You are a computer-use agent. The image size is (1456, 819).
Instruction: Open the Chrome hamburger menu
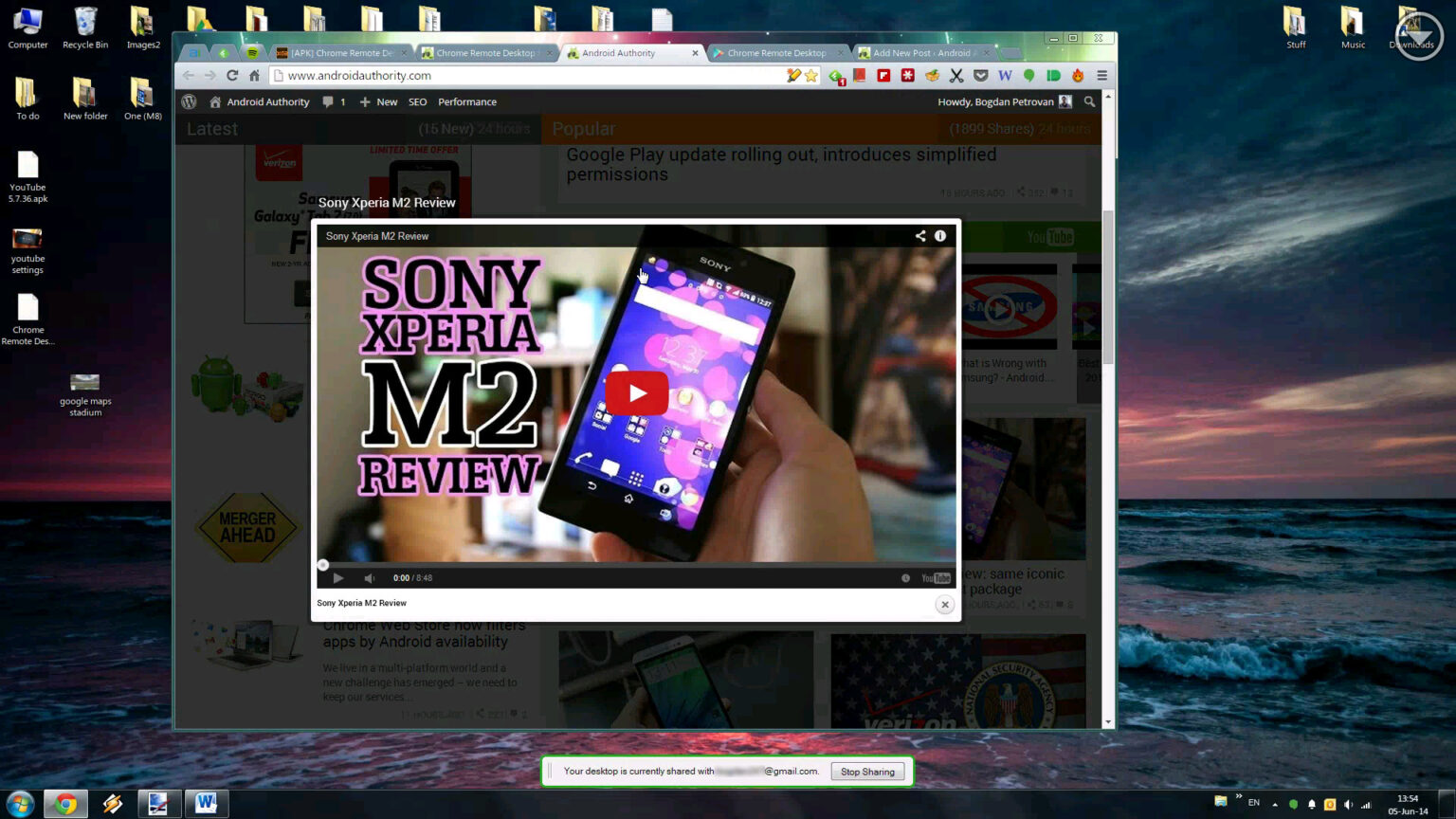pos(1102,76)
